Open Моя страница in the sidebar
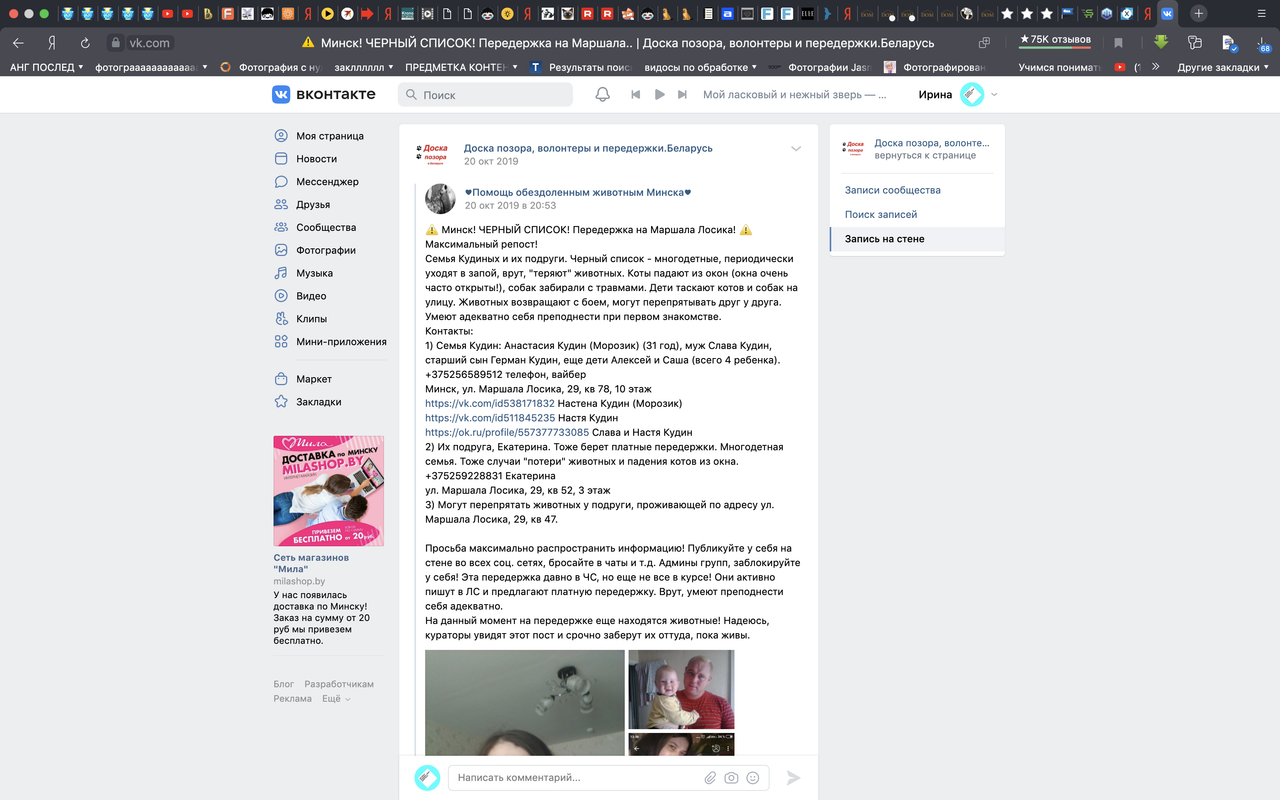The height and width of the screenshot is (800, 1280). [x=329, y=136]
